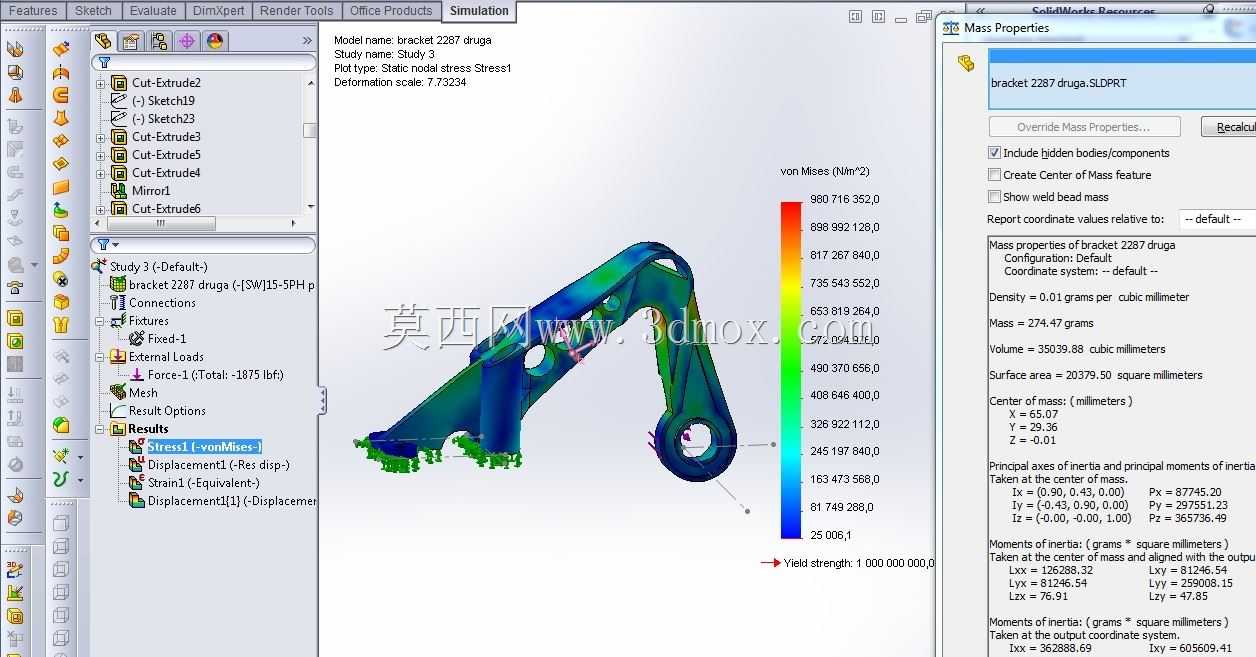
Task: Open dropdown arrow beside sparkle wizard icon
Action: [81, 457]
